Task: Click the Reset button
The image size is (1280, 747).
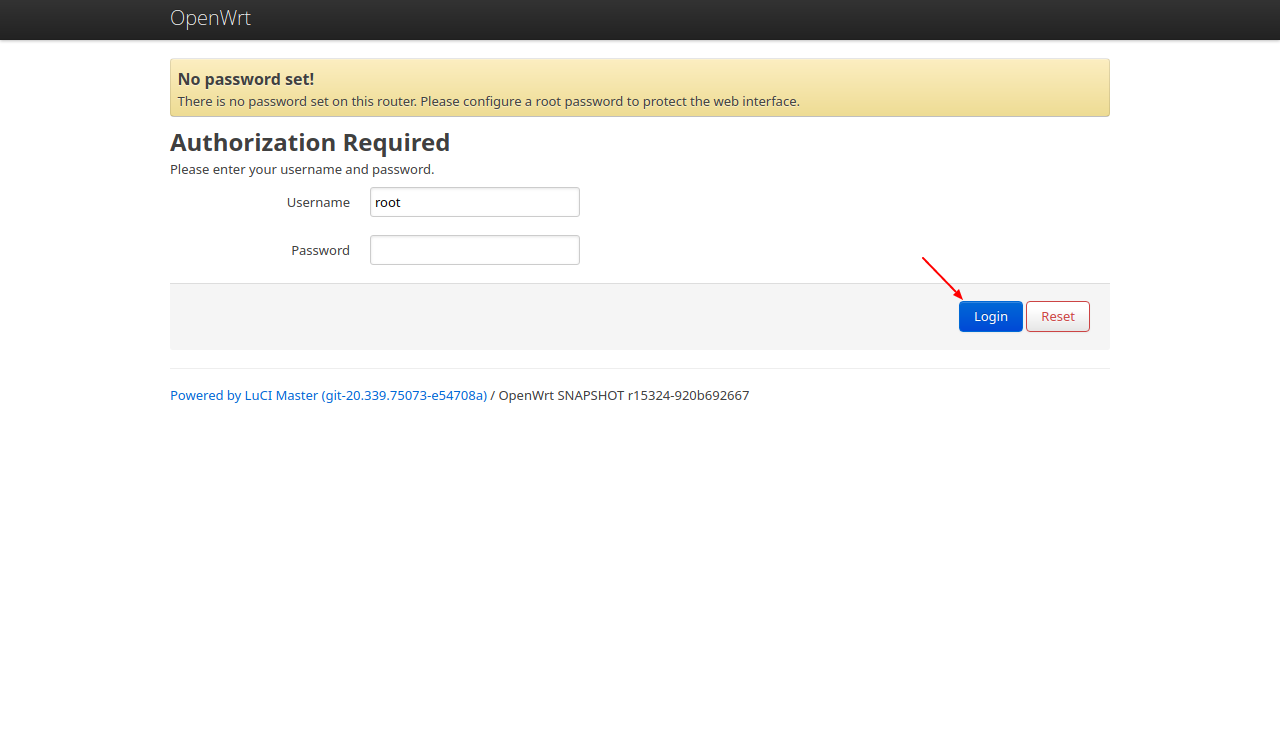Action: point(1057,316)
